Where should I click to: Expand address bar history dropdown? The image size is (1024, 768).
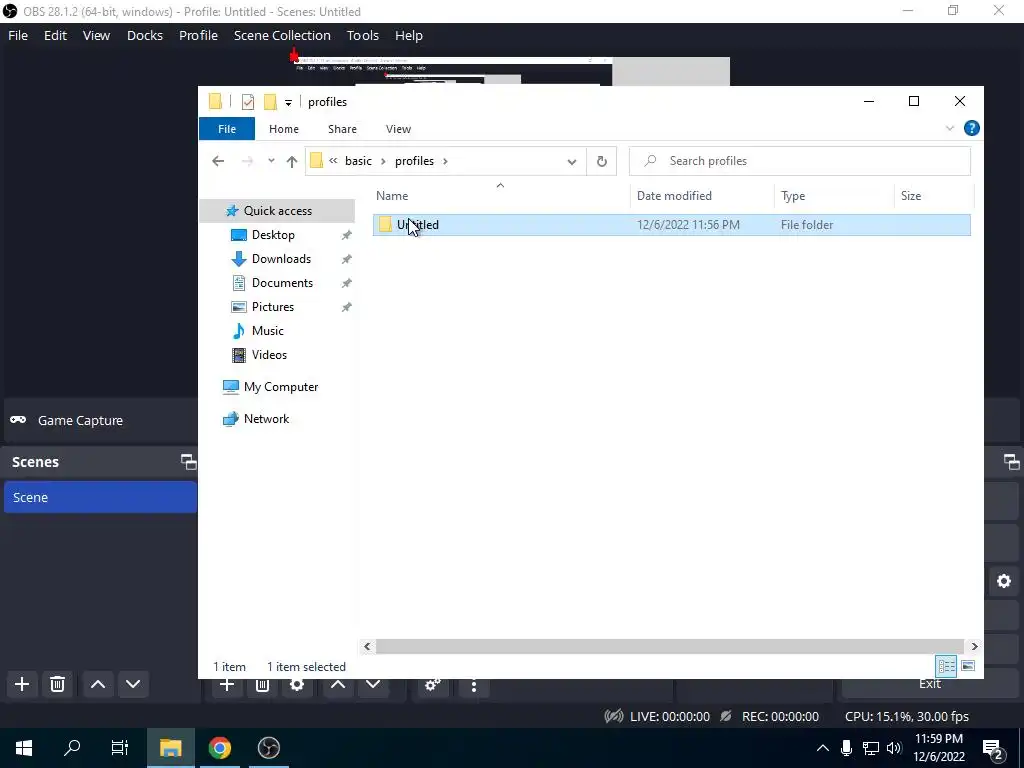572,161
